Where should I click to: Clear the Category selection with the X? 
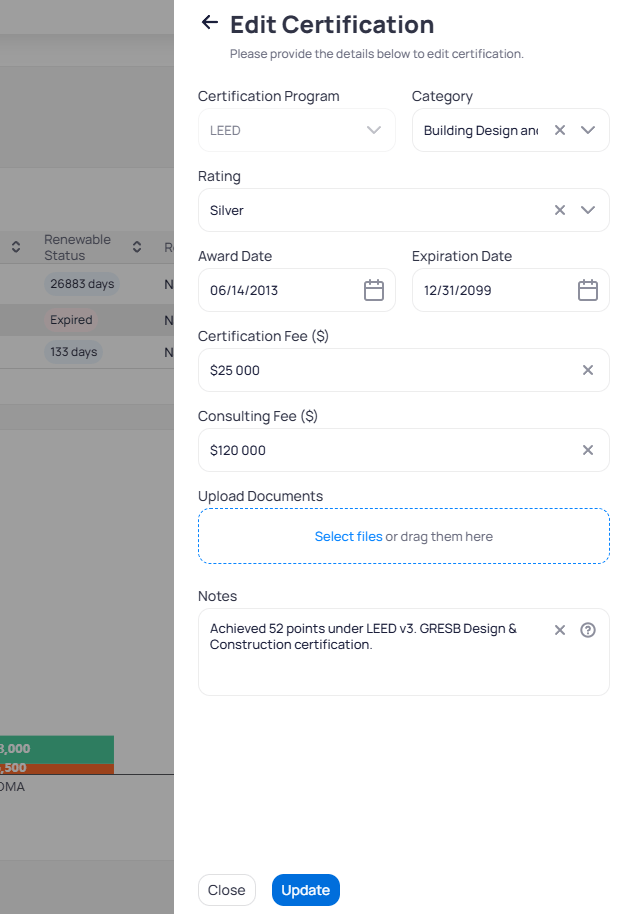560,130
